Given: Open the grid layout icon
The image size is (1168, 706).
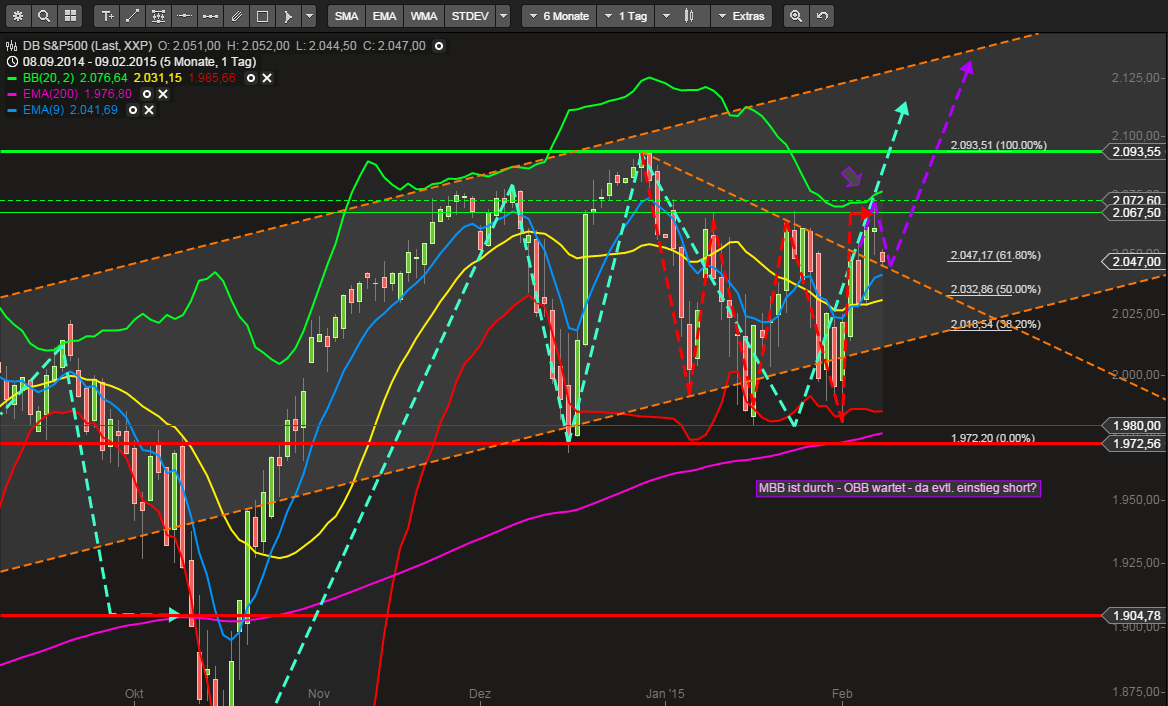Looking at the screenshot, I should (x=70, y=16).
